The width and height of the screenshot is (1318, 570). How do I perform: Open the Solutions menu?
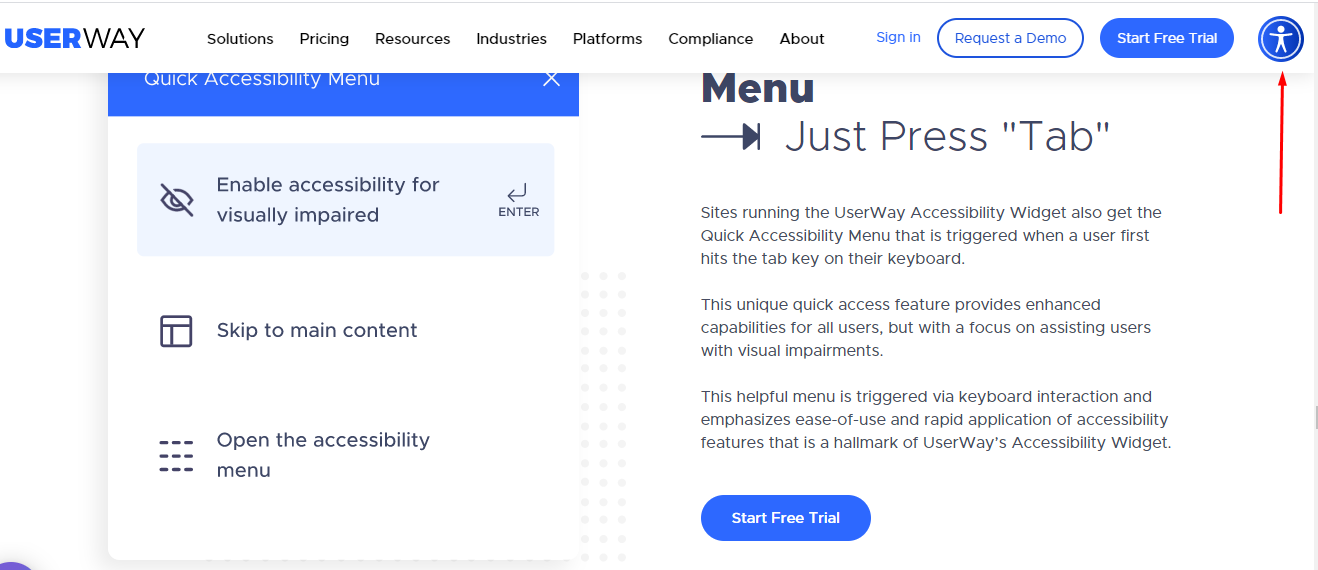(x=240, y=39)
